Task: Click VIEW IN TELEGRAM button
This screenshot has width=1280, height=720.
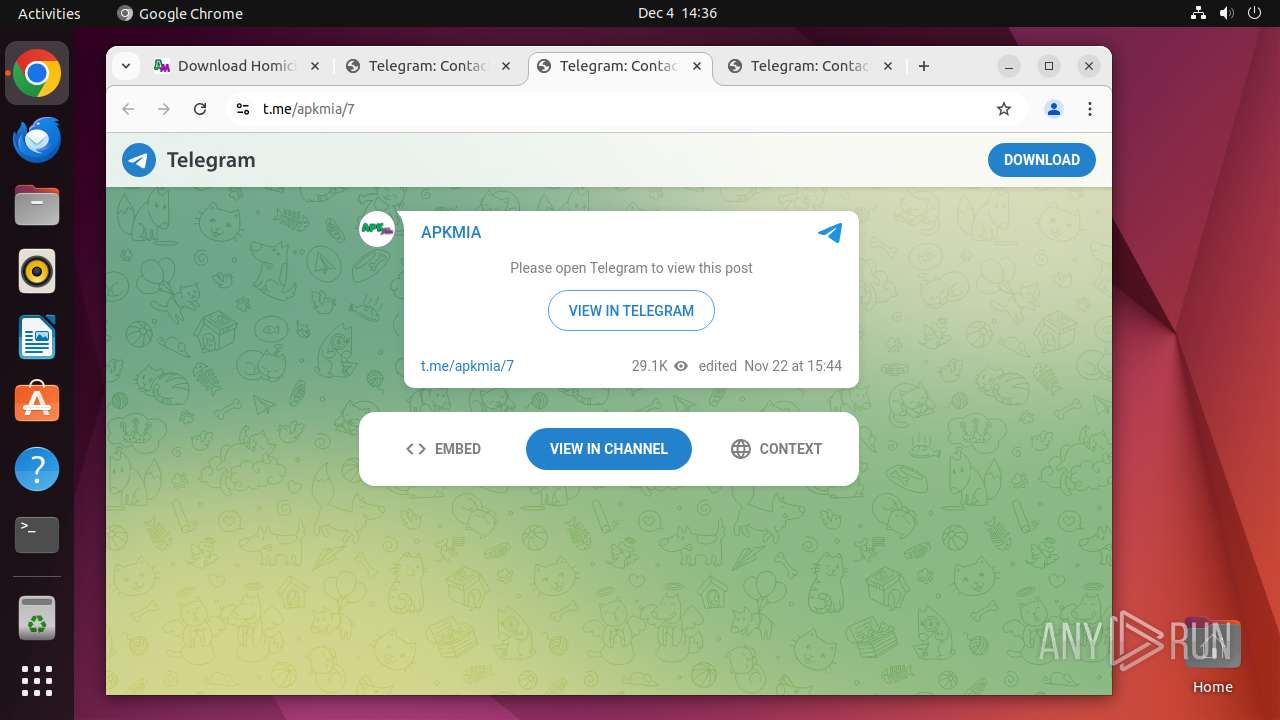Action: click(631, 311)
